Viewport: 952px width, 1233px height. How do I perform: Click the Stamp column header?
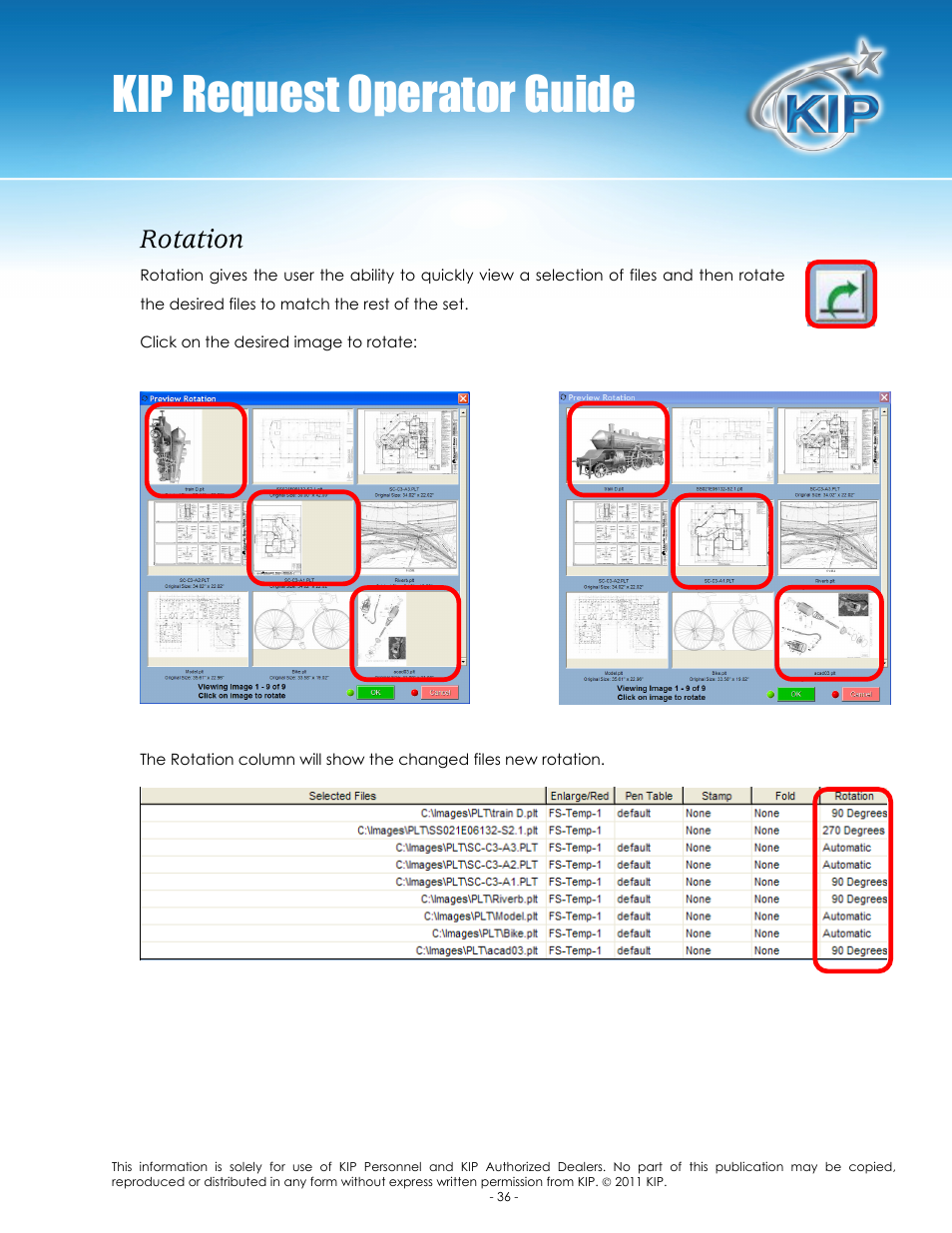point(716,796)
